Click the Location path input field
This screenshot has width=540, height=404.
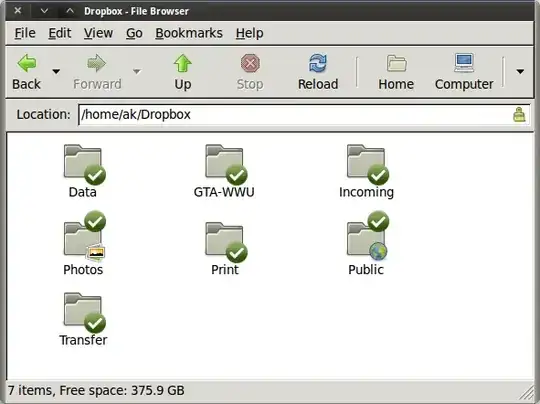[x=304, y=115]
